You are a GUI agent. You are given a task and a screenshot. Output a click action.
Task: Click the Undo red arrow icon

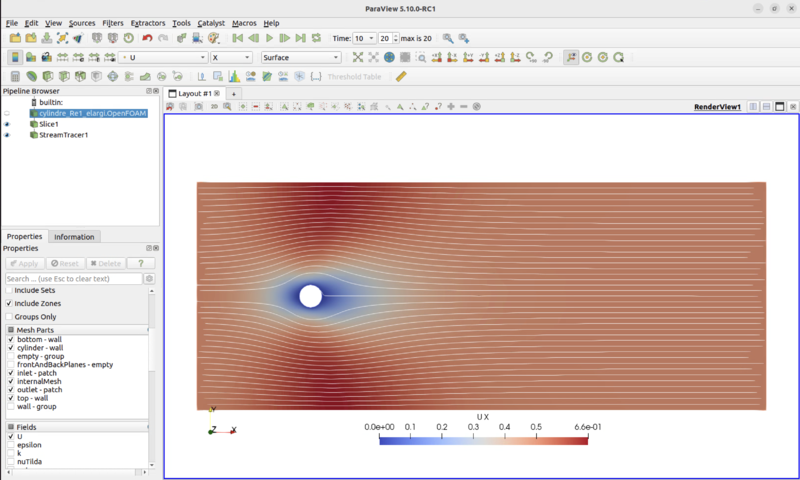(x=147, y=38)
